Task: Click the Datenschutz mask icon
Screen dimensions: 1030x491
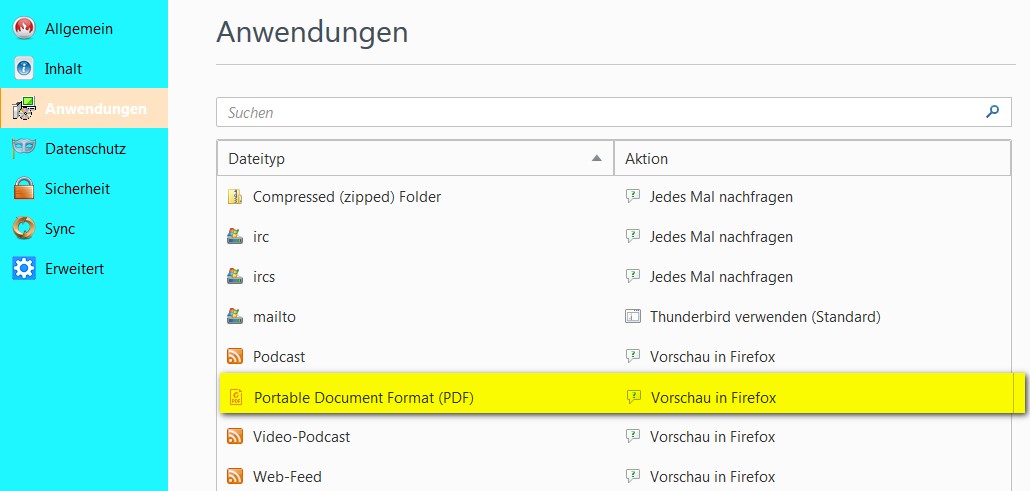Action: [x=24, y=149]
